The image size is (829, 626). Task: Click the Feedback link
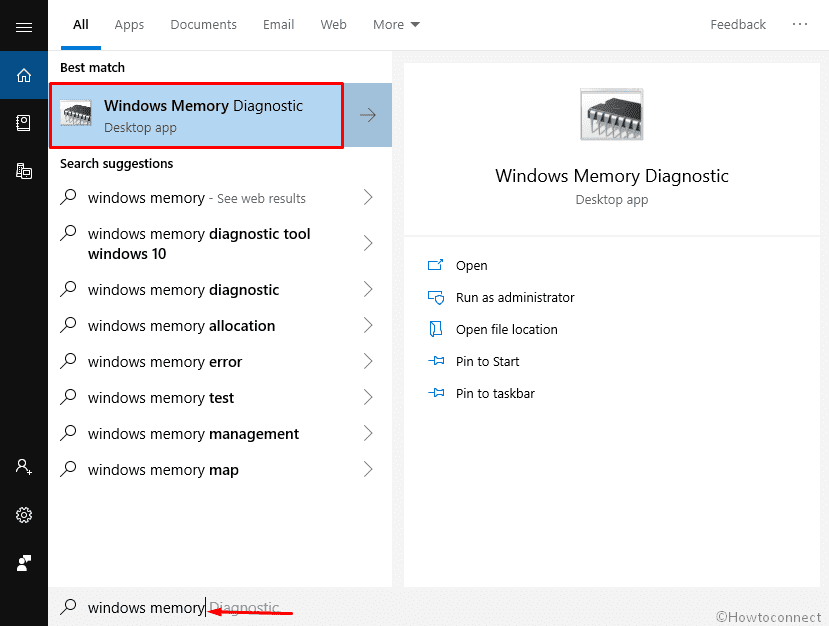click(x=738, y=24)
